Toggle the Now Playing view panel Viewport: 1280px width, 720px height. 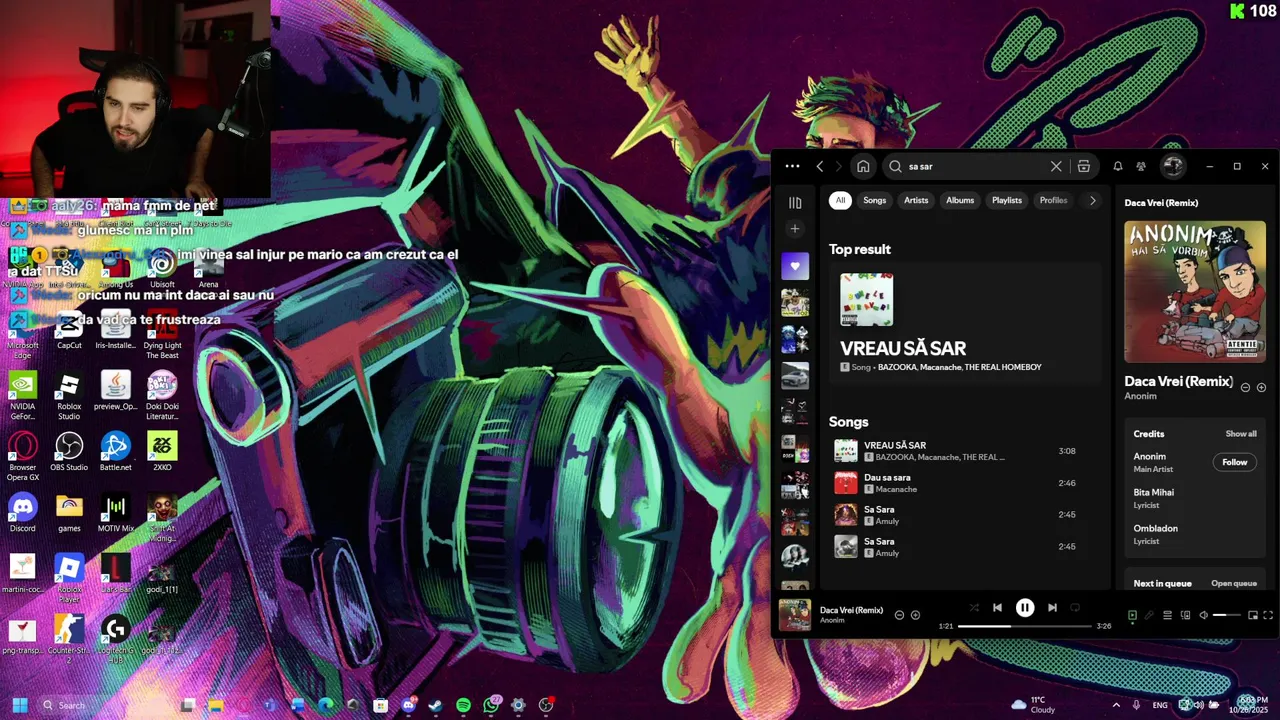pos(1132,615)
